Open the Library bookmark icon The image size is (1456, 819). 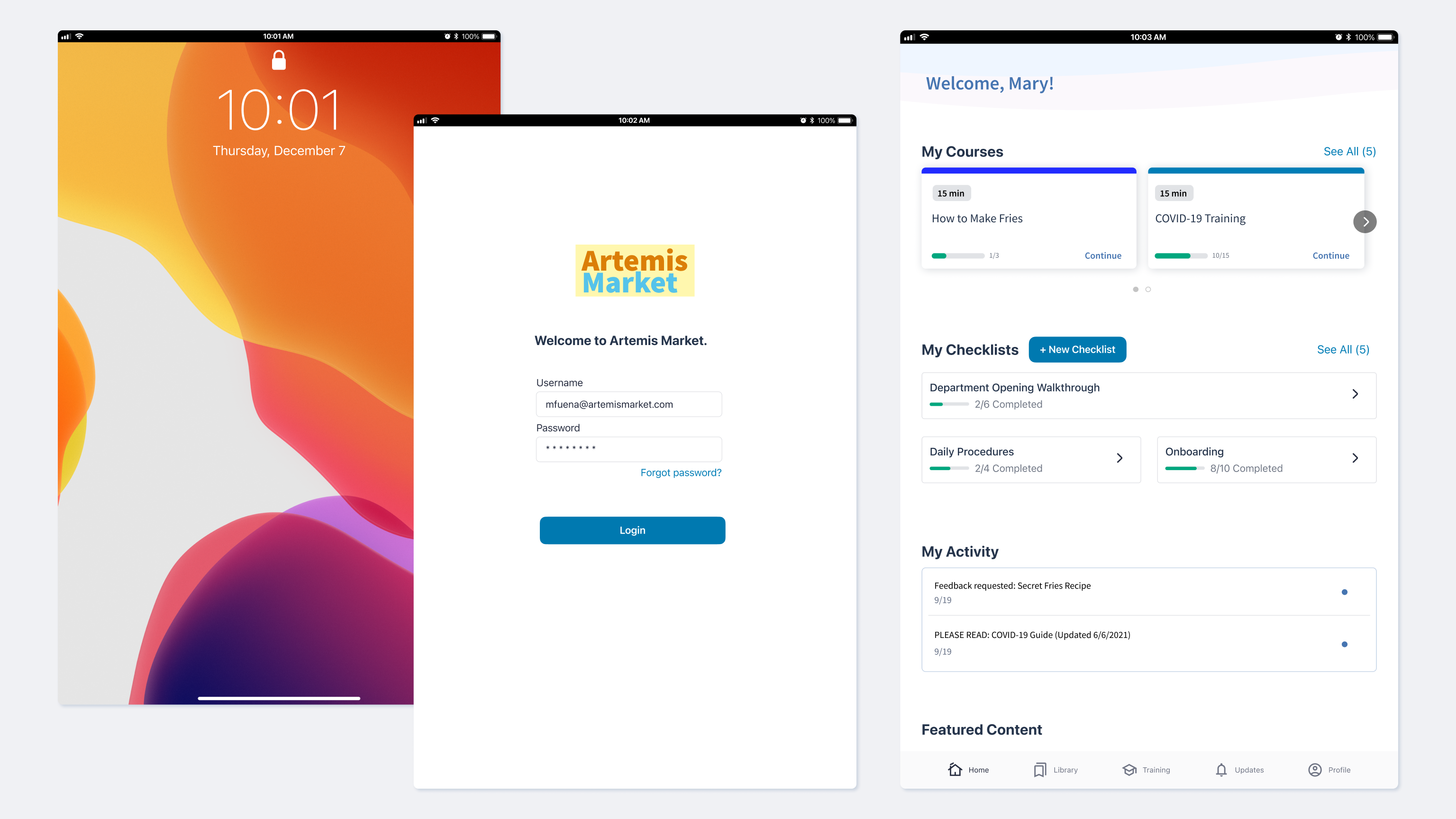tap(1040, 770)
